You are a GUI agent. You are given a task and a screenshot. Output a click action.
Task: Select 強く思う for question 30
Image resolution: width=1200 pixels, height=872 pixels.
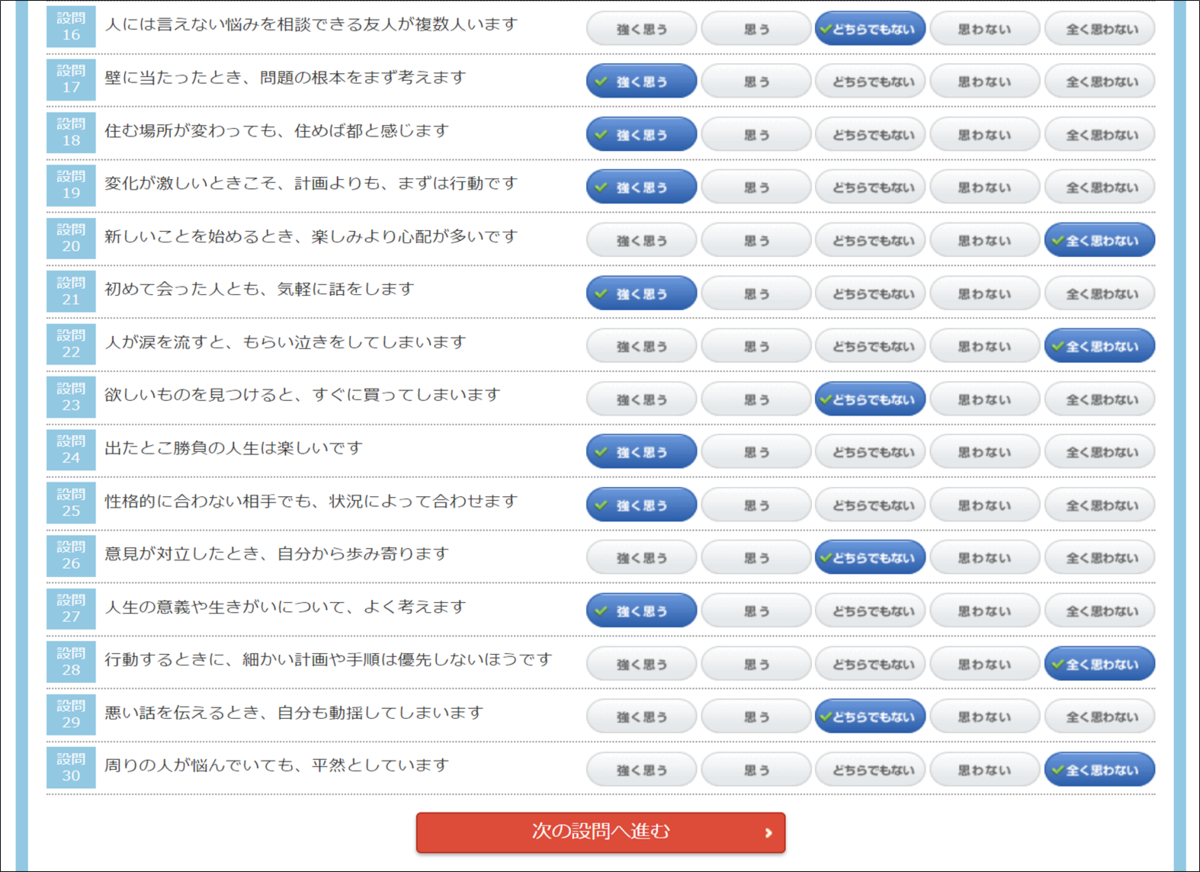(x=641, y=769)
